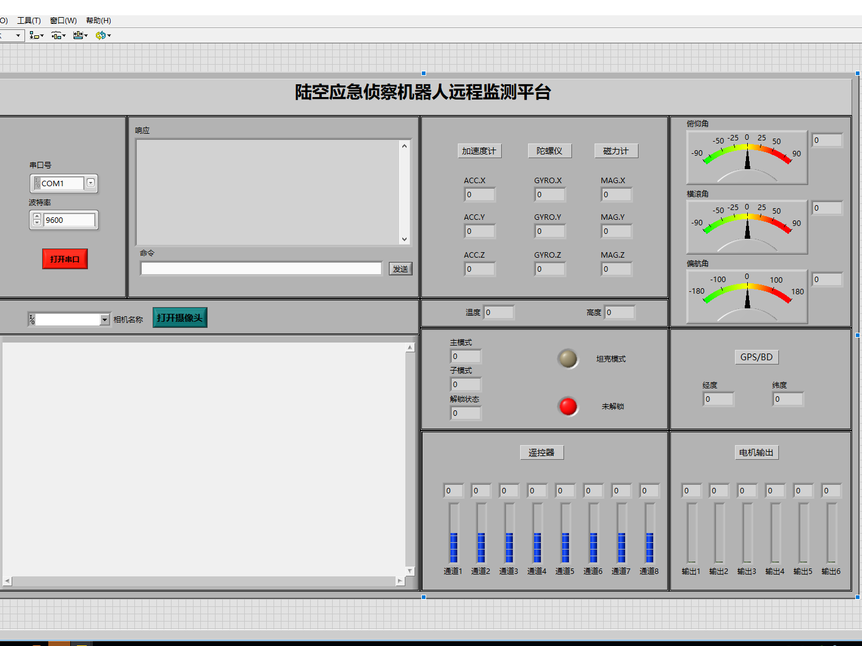Click the yaw gauge numeric display
The image size is (862, 646).
827,279
